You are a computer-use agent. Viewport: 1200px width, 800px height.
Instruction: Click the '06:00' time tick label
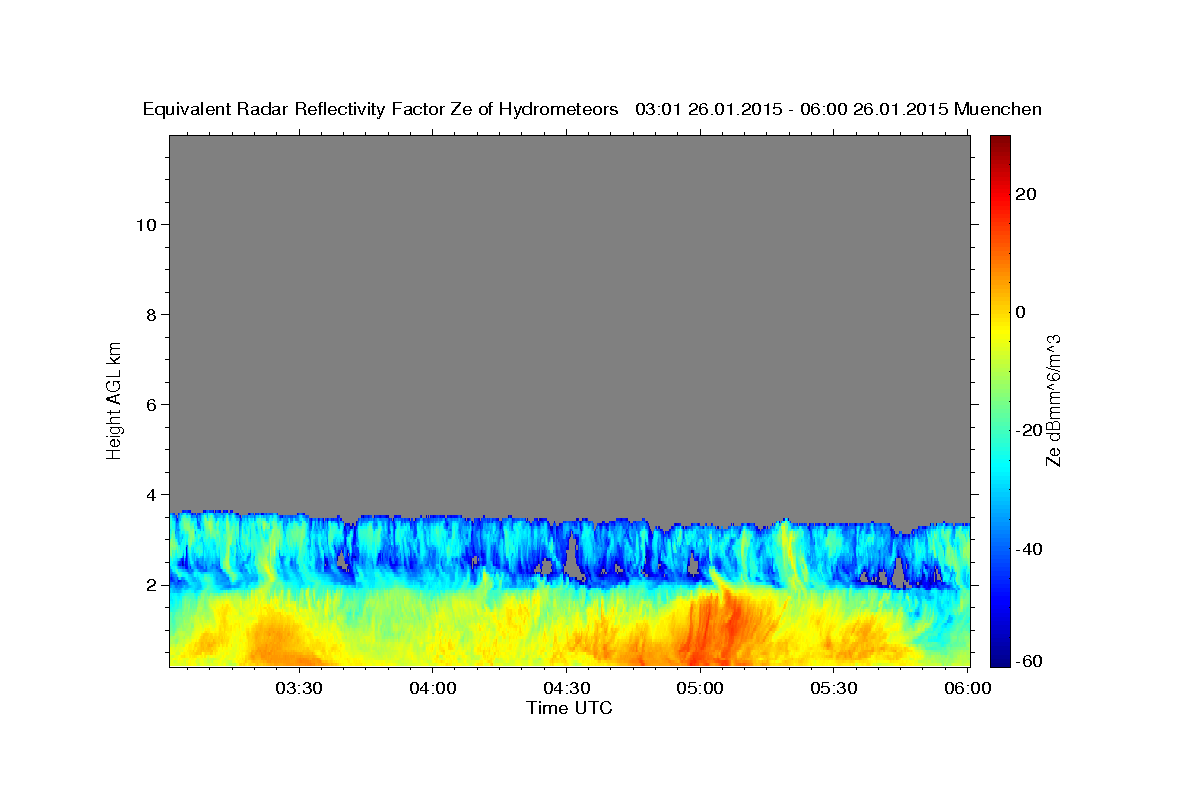pos(967,688)
